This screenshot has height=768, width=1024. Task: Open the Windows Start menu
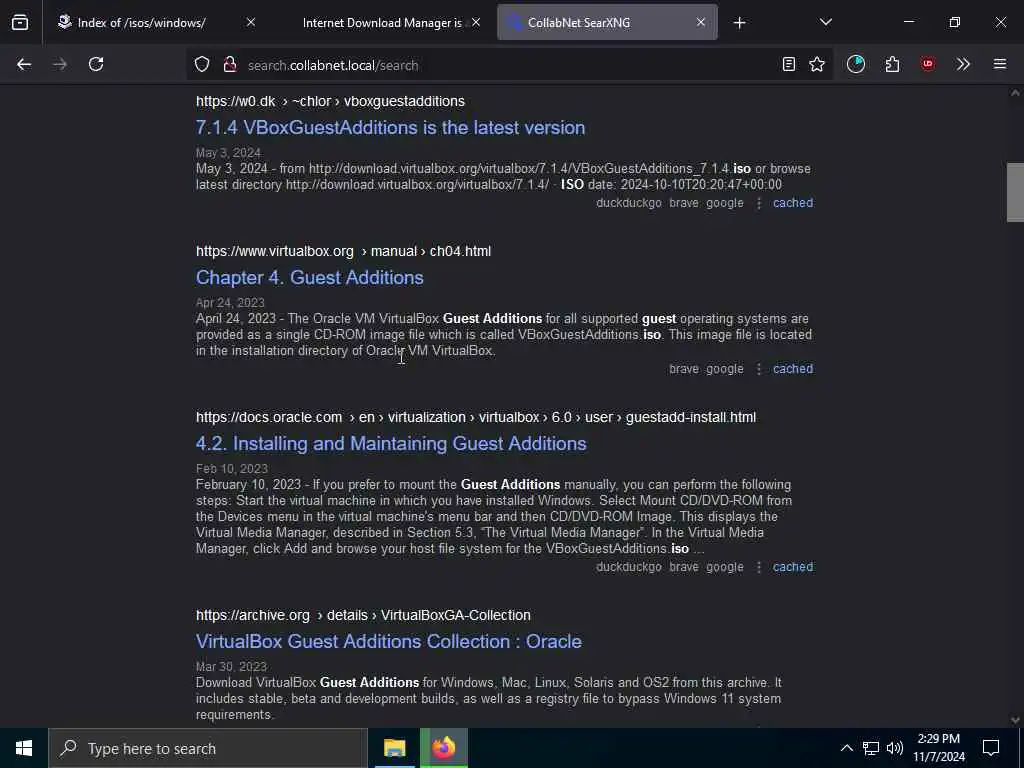(24, 748)
